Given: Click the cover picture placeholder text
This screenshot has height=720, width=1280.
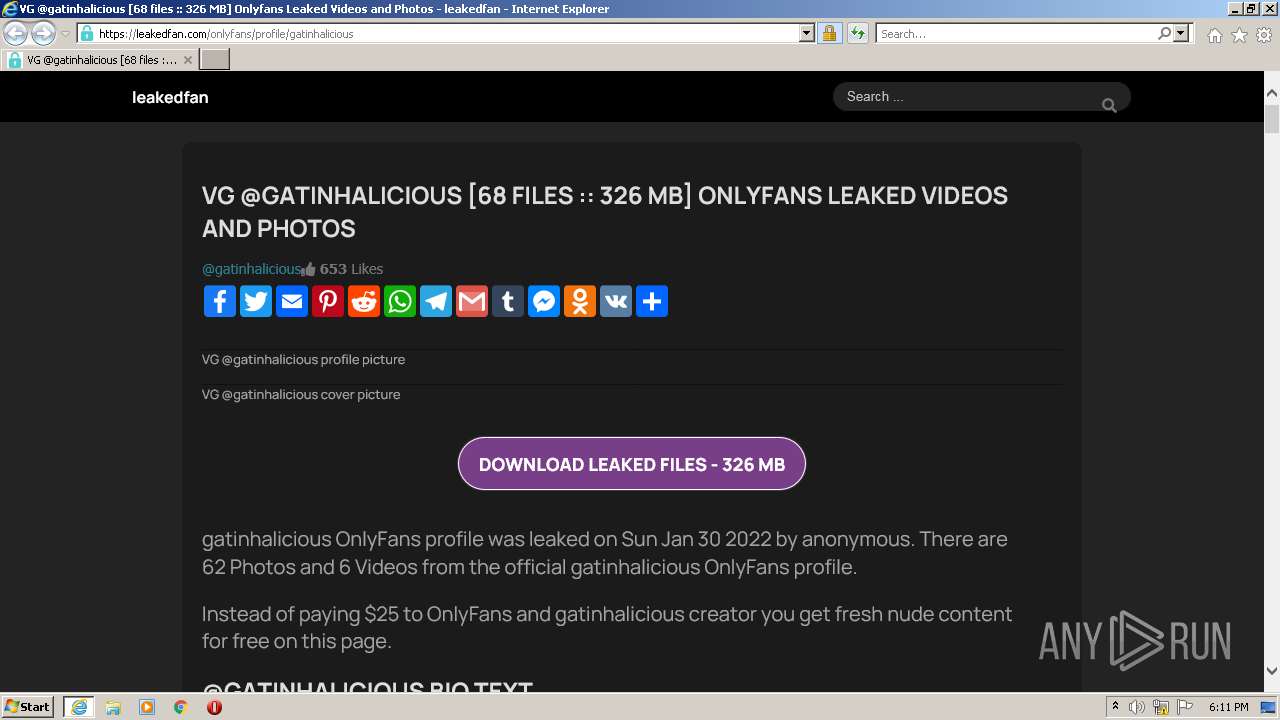Looking at the screenshot, I should pyautogui.click(x=301, y=394).
